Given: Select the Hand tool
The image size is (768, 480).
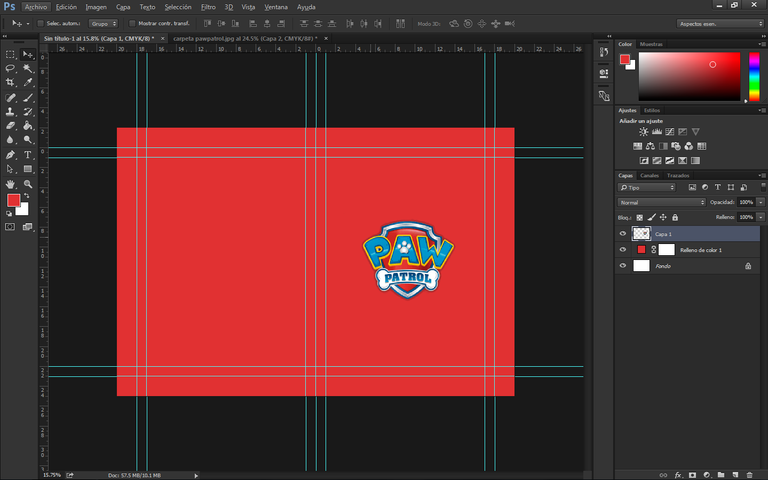Looking at the screenshot, I should (10, 184).
